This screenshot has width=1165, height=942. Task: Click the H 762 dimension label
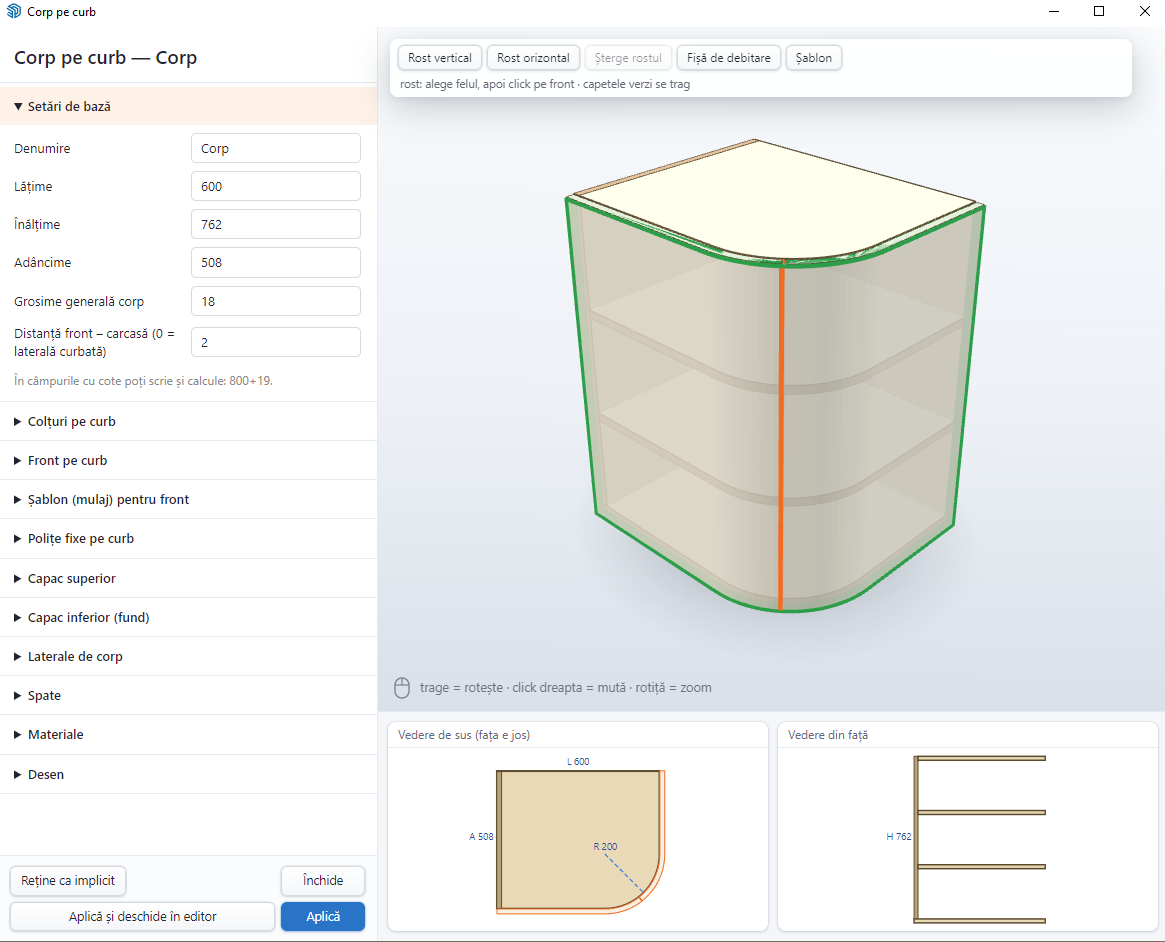tap(899, 837)
